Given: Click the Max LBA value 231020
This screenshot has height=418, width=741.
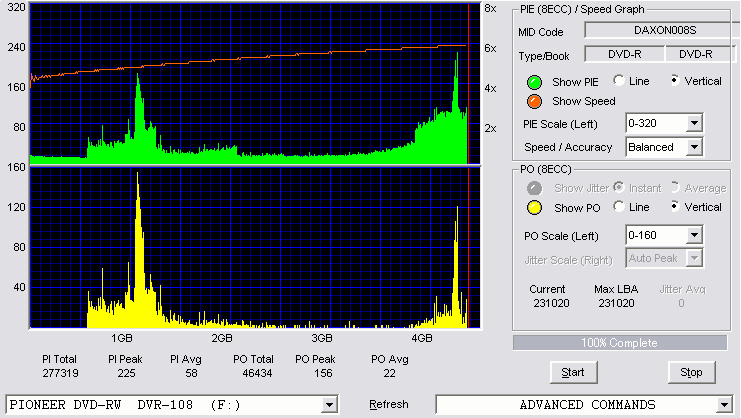Looking at the screenshot, I should 616,303.
